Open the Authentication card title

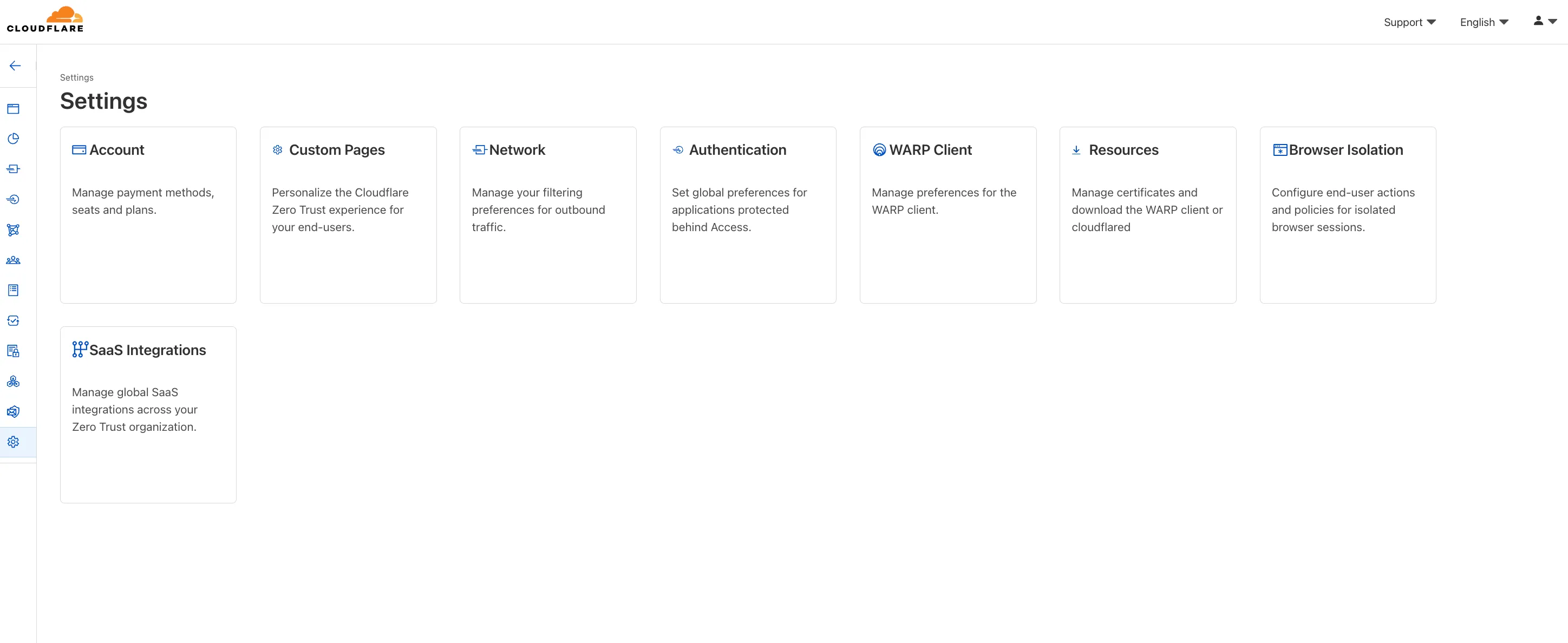click(x=738, y=149)
